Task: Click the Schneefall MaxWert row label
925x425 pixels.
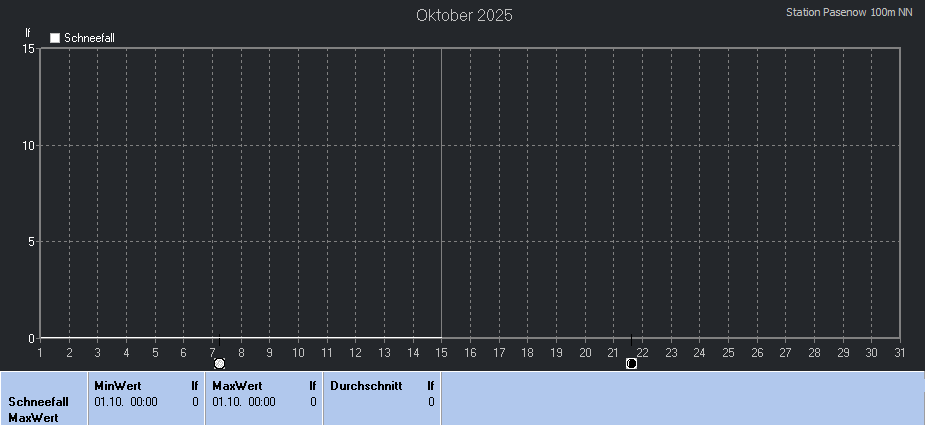Action: pos(38,409)
